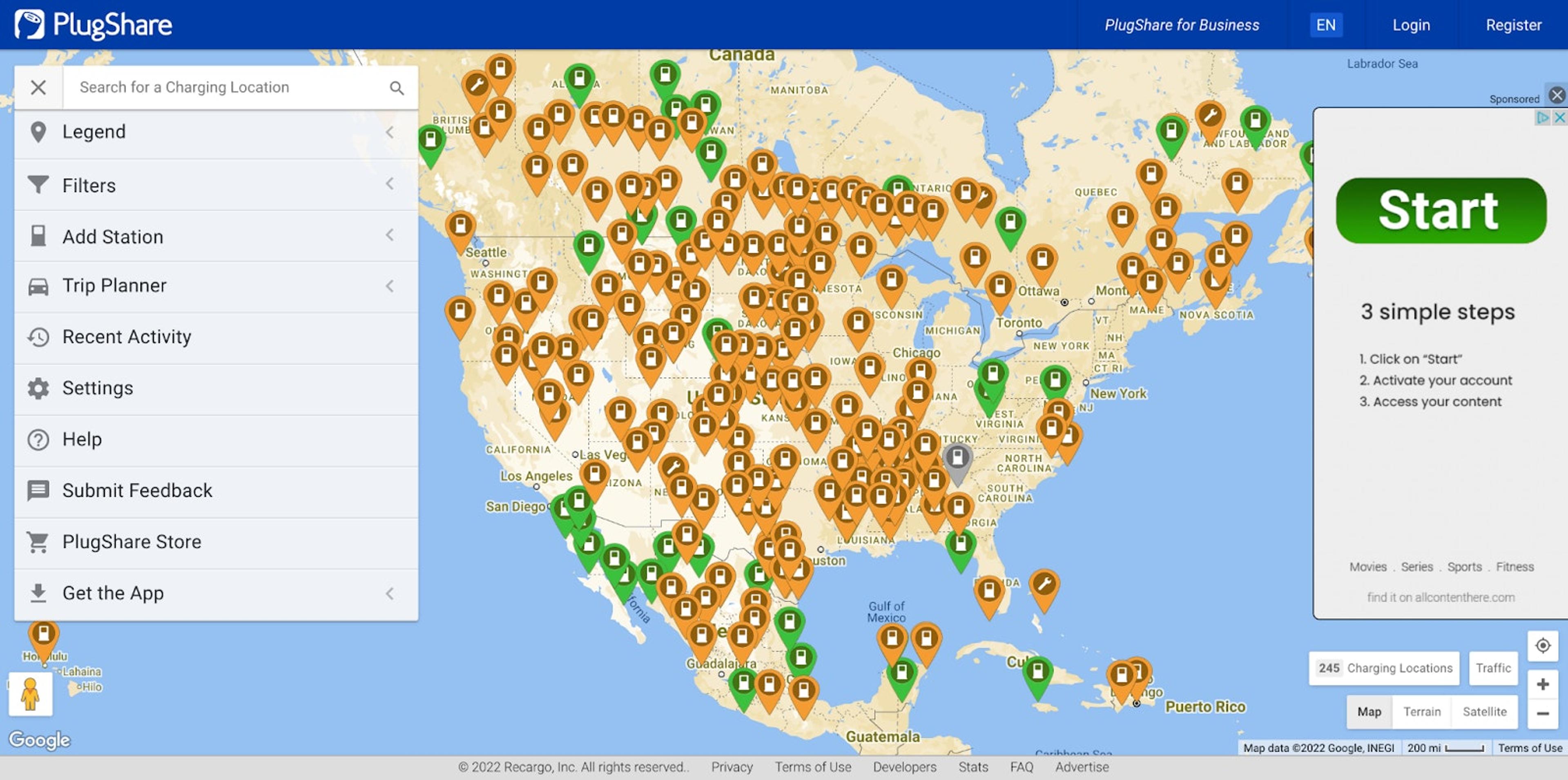1568x780 pixels.
Task: Expand the Trip Planner chevron
Action: coord(390,286)
